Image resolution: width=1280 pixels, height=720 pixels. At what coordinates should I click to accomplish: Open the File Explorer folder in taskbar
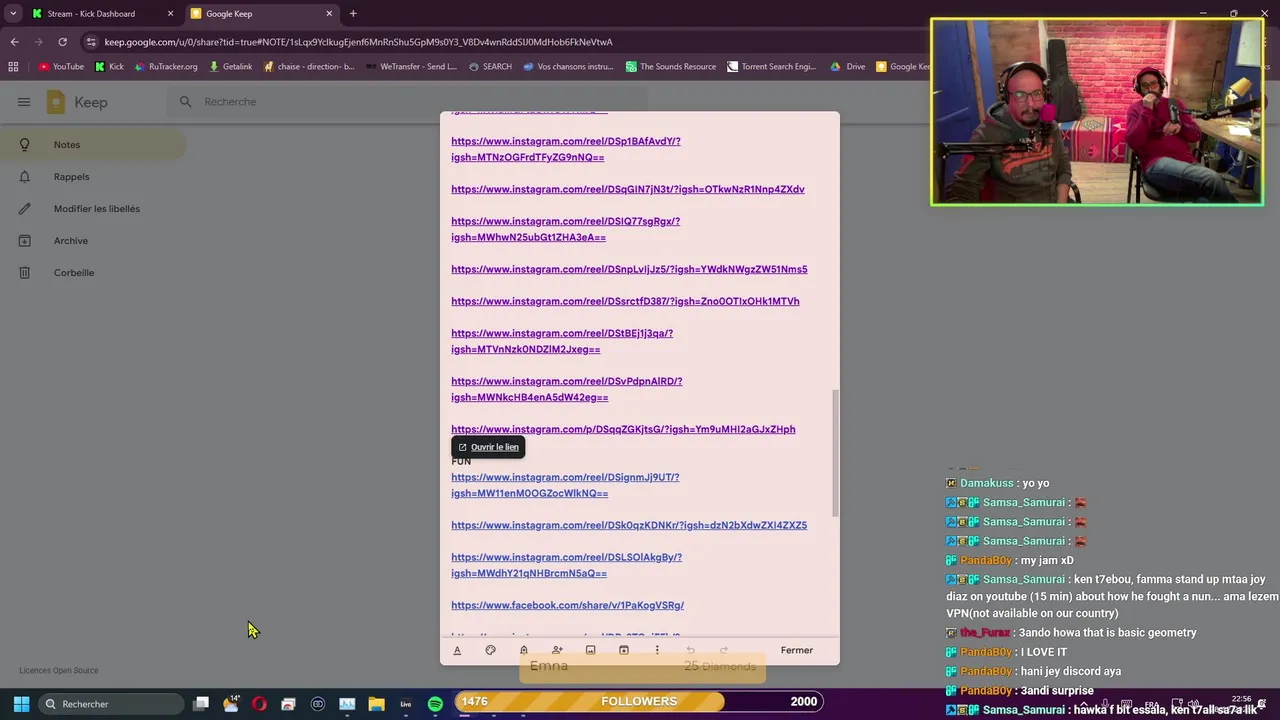(x=376, y=704)
